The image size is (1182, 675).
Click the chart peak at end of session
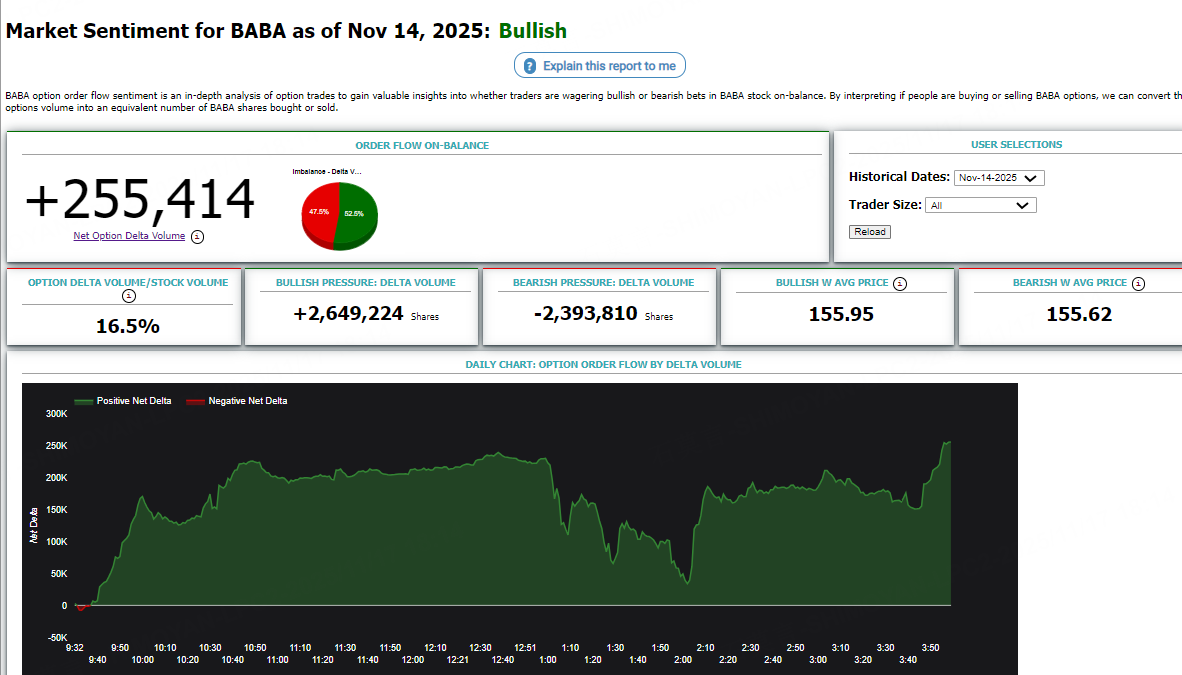pos(948,443)
